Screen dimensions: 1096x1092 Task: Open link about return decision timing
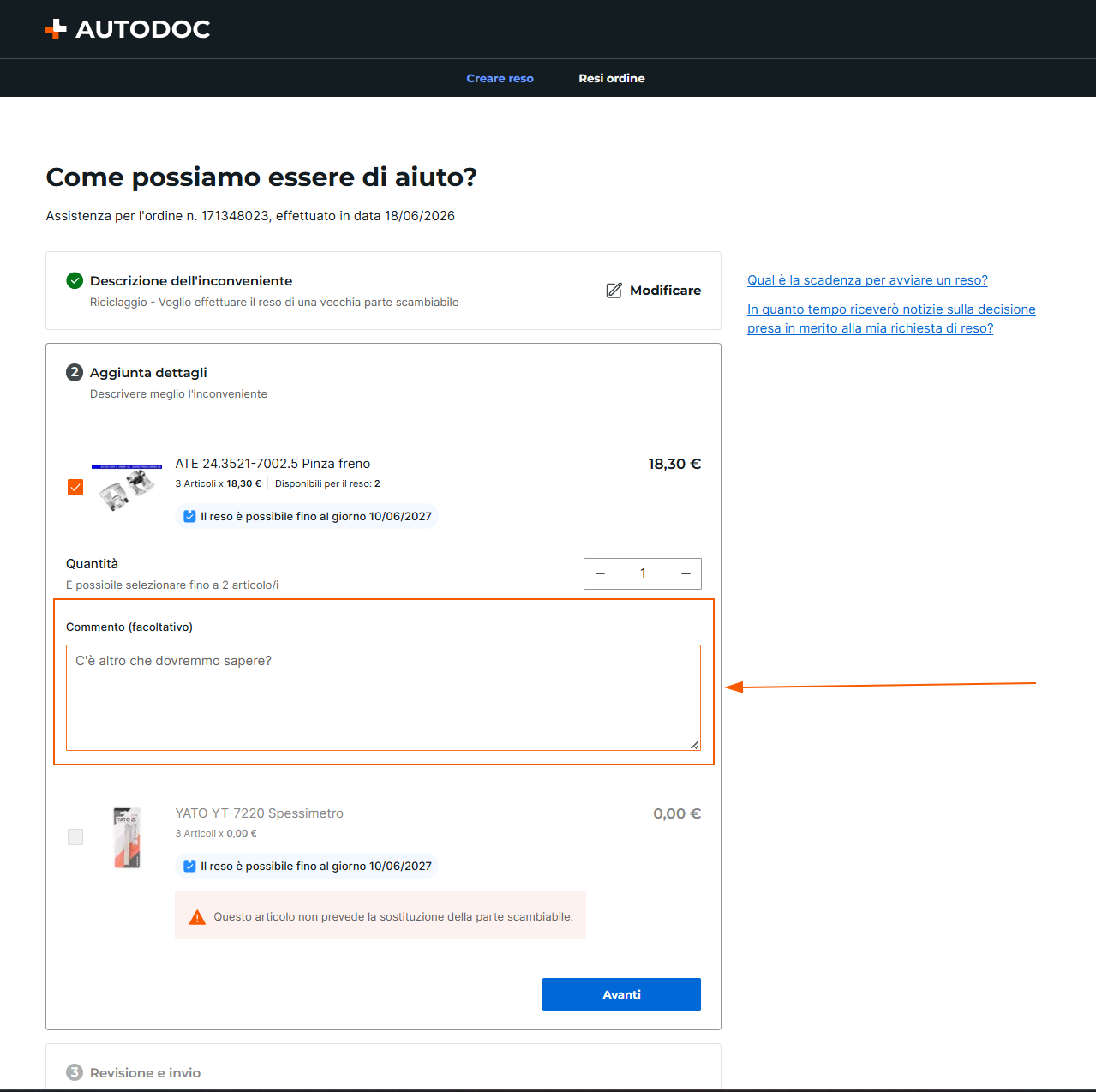tap(891, 319)
